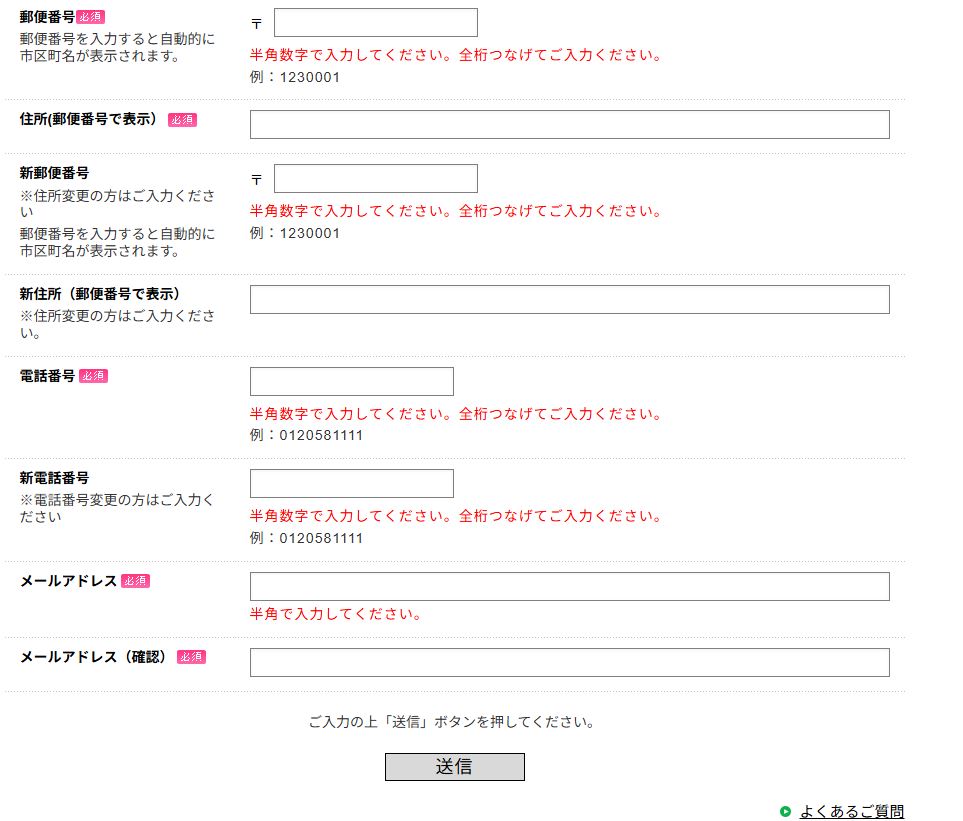The width and height of the screenshot is (963, 821).
Task: Click into the 新電話番号 input field
Action: 351,484
